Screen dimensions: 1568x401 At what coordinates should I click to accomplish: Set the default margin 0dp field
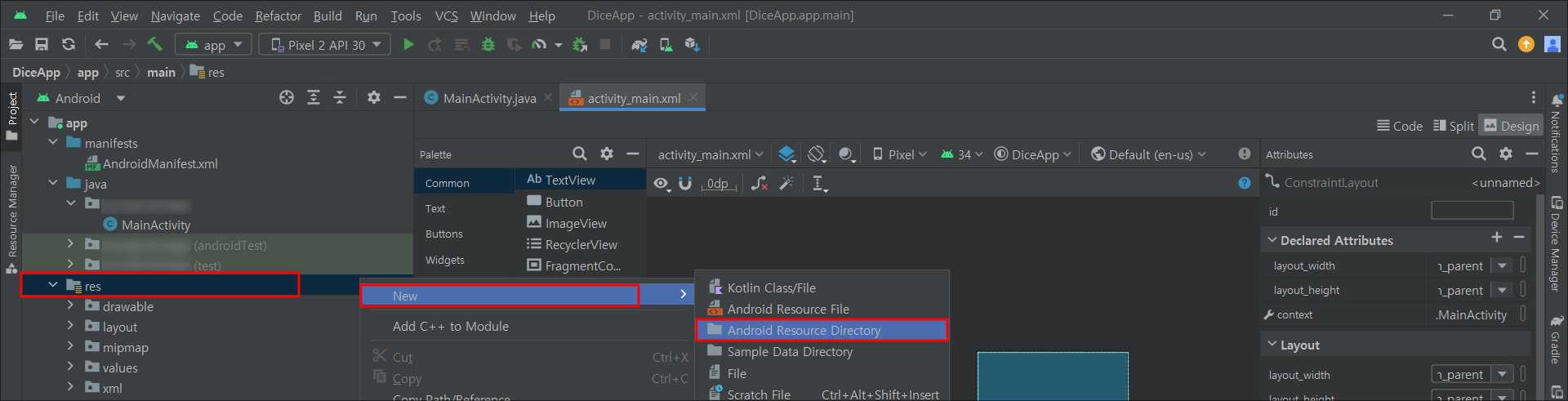coord(718,183)
